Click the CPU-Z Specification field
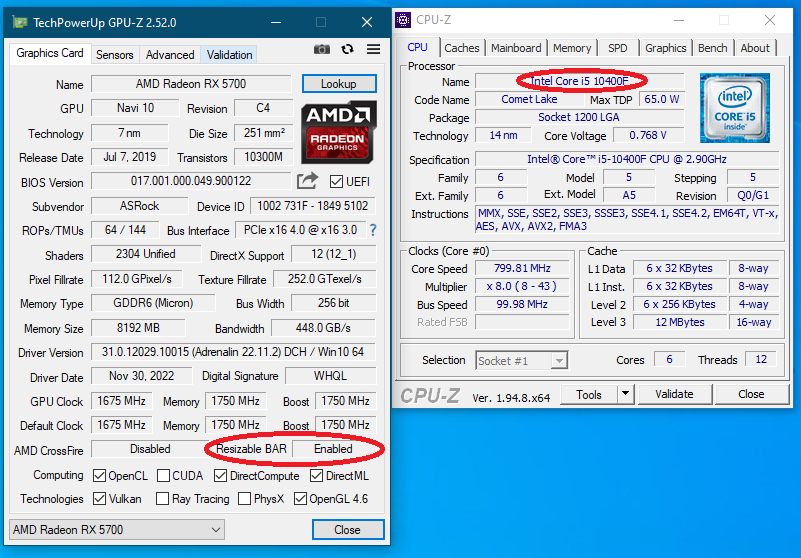 point(627,159)
